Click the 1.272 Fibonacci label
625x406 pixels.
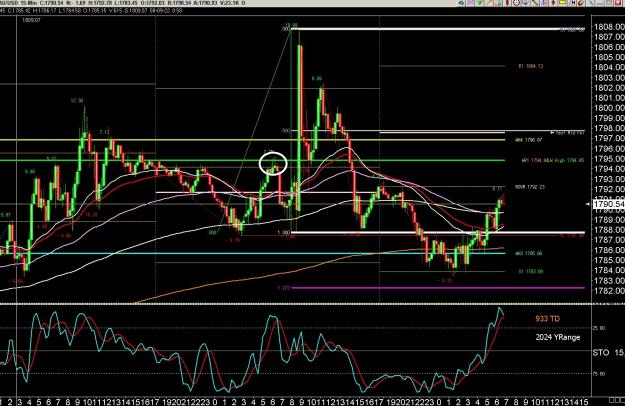(x=283, y=288)
